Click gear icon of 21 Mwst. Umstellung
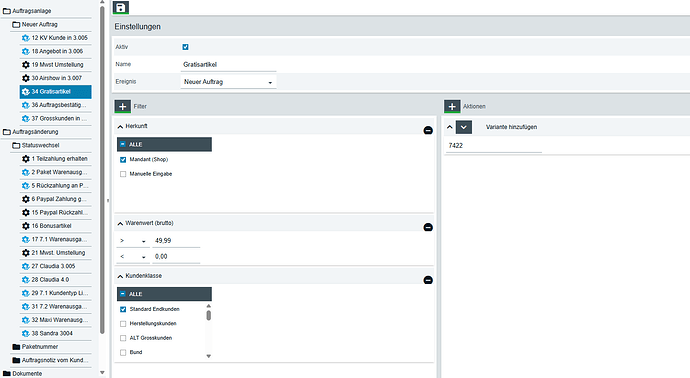 pyautogui.click(x=26, y=253)
